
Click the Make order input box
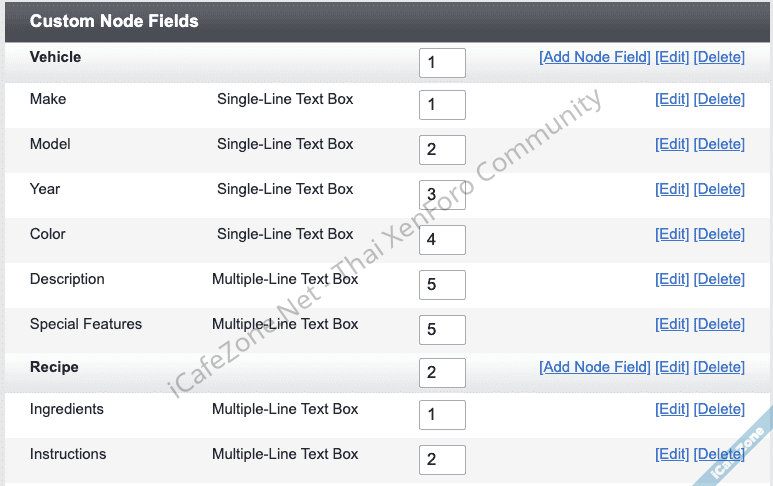point(442,105)
